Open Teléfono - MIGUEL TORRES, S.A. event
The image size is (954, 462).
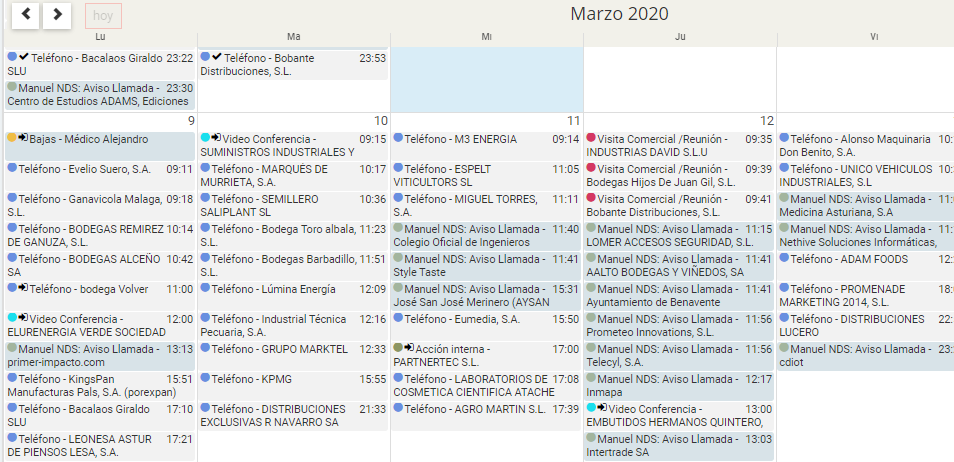coord(486,206)
